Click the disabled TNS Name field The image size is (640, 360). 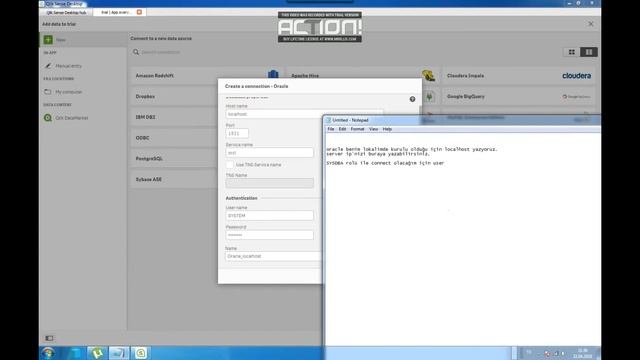(269, 183)
